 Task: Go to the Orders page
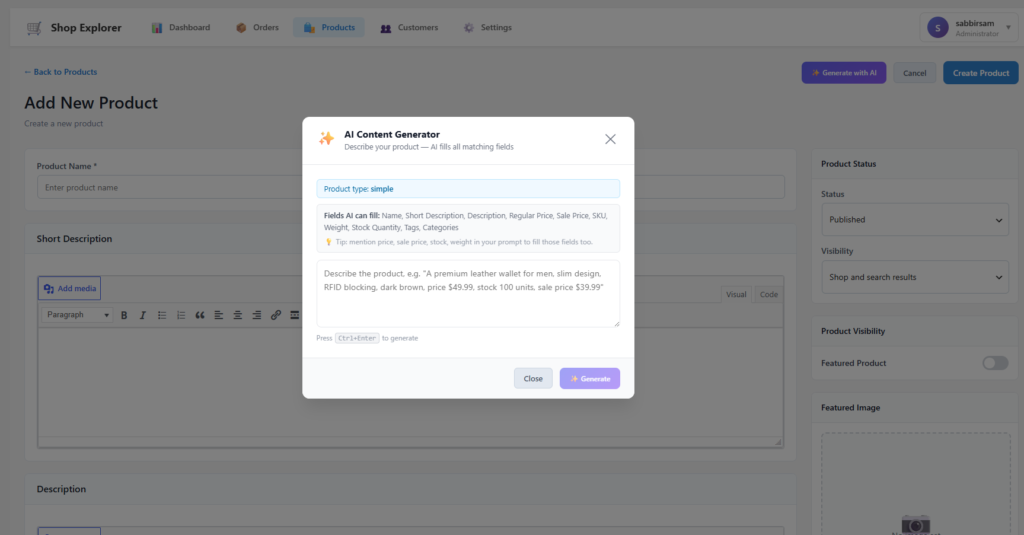(x=257, y=27)
